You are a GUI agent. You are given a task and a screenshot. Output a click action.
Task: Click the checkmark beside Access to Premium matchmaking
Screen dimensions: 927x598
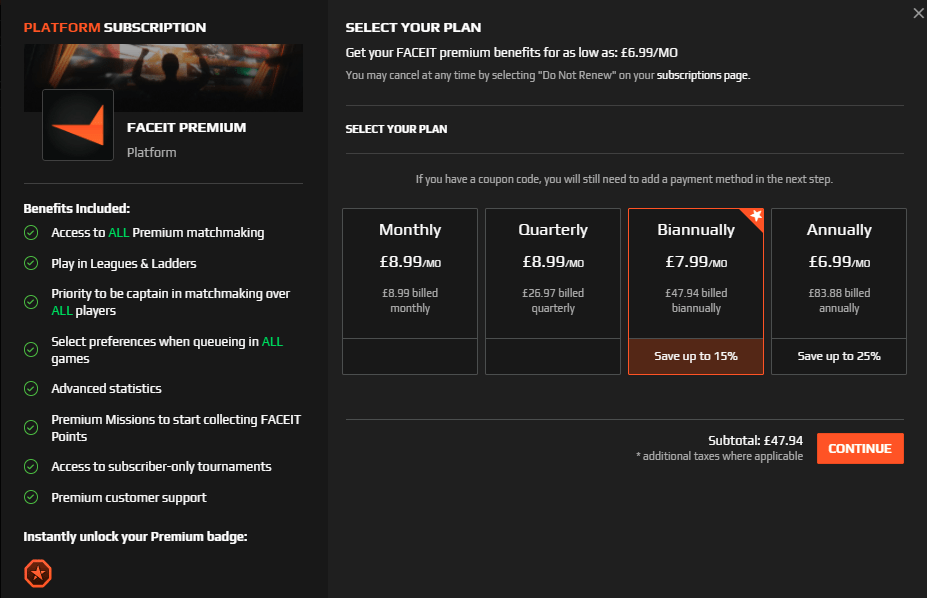[31, 232]
